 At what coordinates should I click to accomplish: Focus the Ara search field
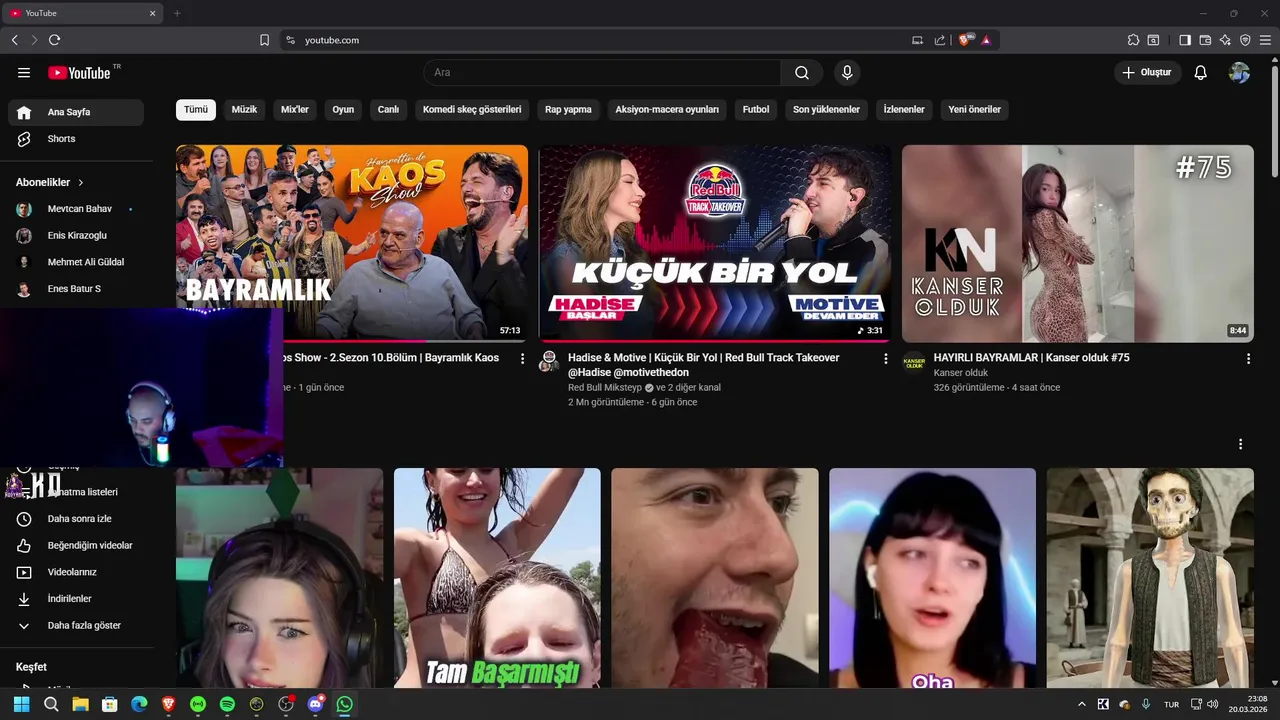coord(602,73)
